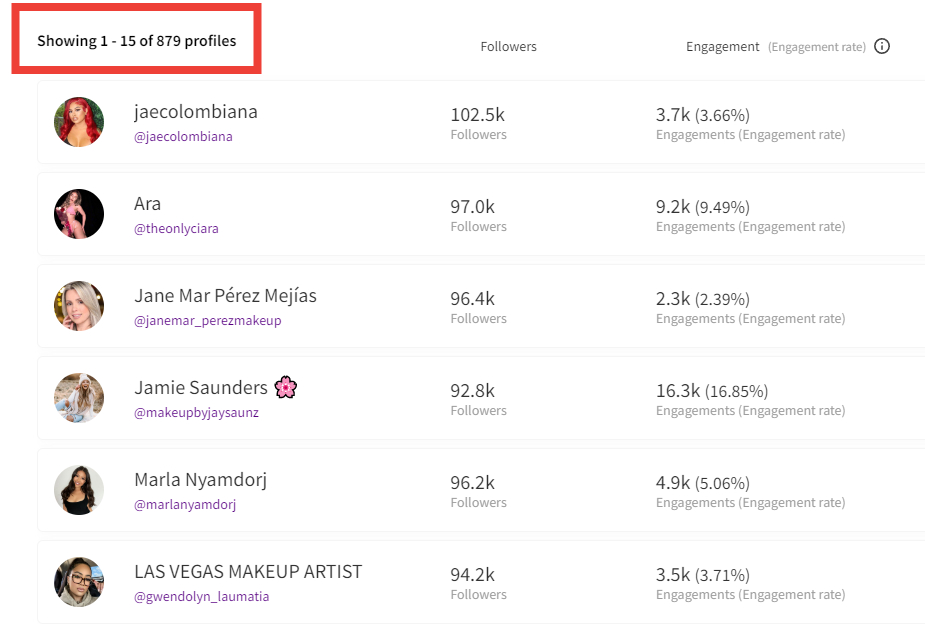Open jaecolombiana's profile picture
The height and width of the screenshot is (624, 925).
point(79,122)
